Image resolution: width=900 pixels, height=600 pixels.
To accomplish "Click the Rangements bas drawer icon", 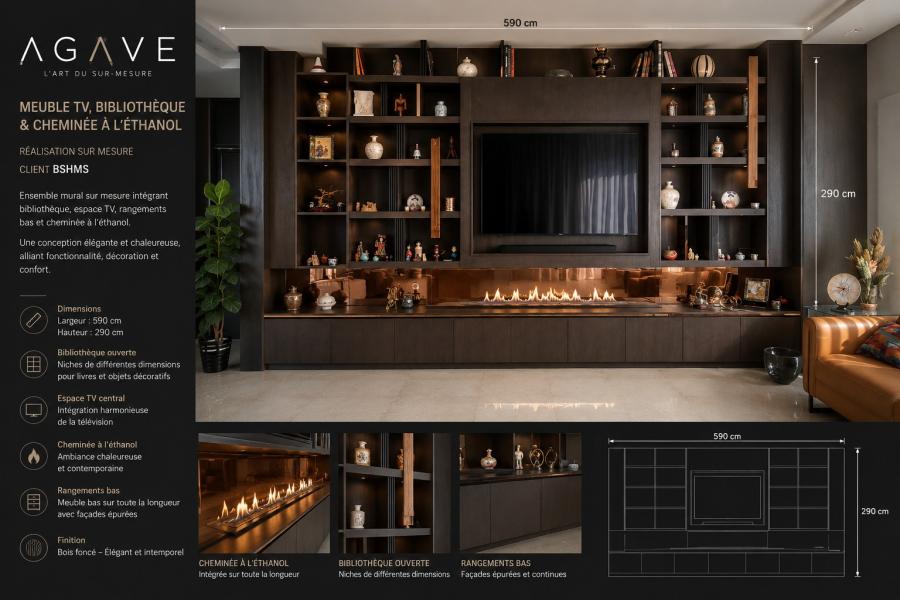I will coord(34,502).
